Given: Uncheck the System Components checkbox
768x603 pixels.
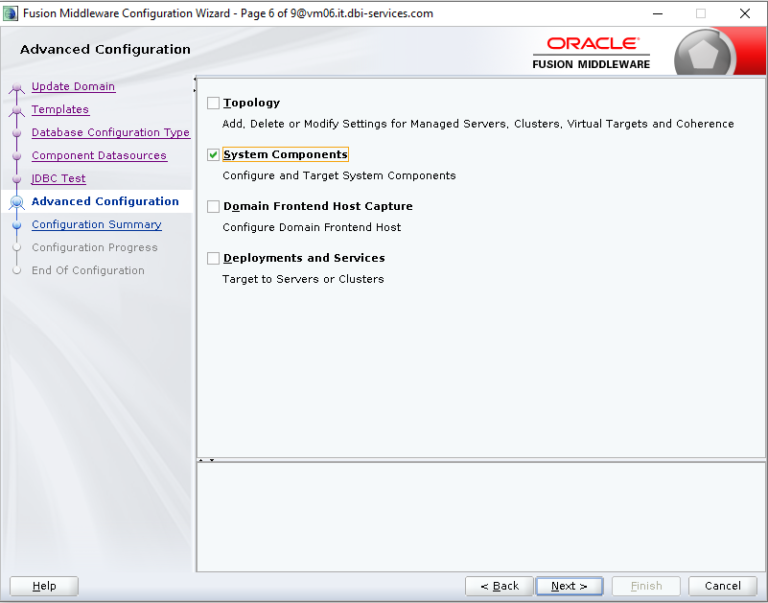Looking at the screenshot, I should pyautogui.click(x=213, y=155).
